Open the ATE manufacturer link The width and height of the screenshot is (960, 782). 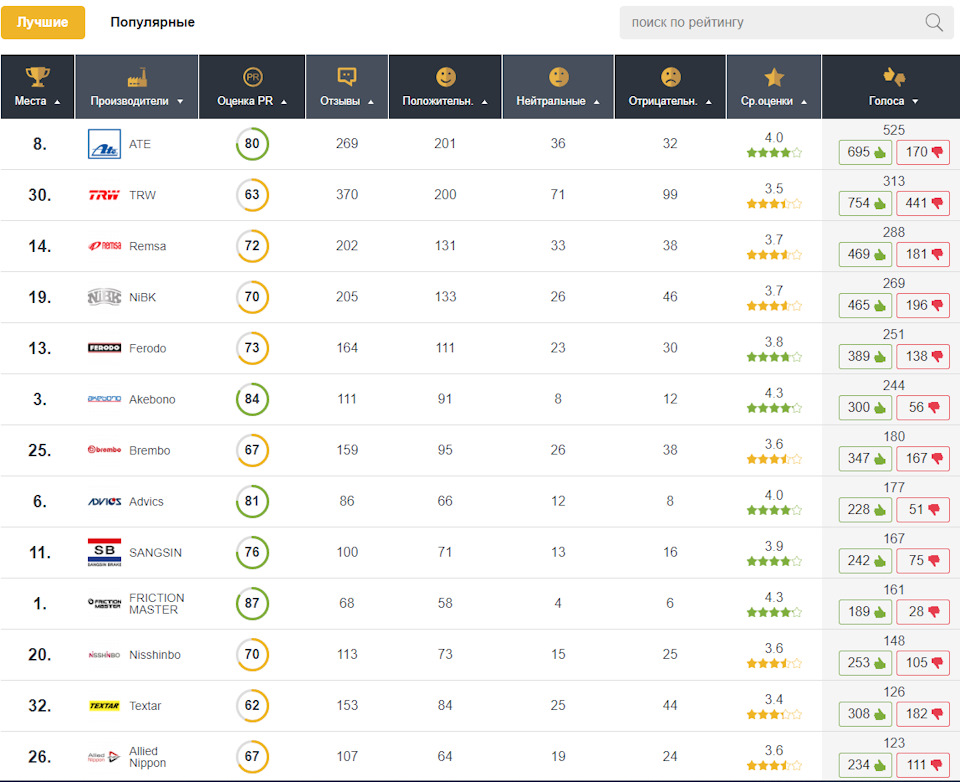tap(140, 144)
